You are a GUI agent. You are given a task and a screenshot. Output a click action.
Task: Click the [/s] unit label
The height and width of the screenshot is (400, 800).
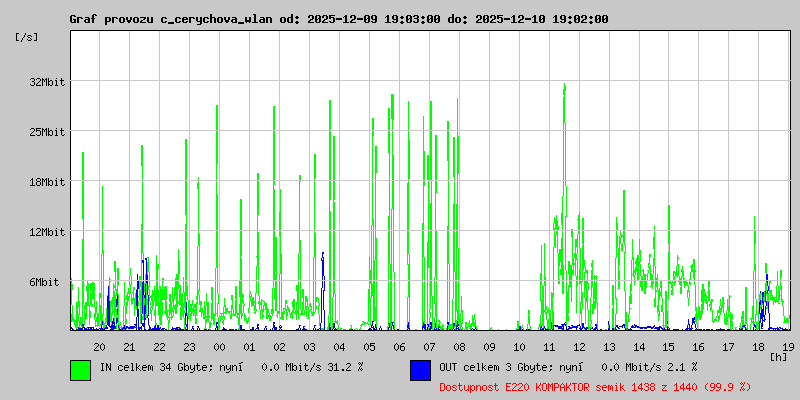pyautogui.click(x=27, y=37)
